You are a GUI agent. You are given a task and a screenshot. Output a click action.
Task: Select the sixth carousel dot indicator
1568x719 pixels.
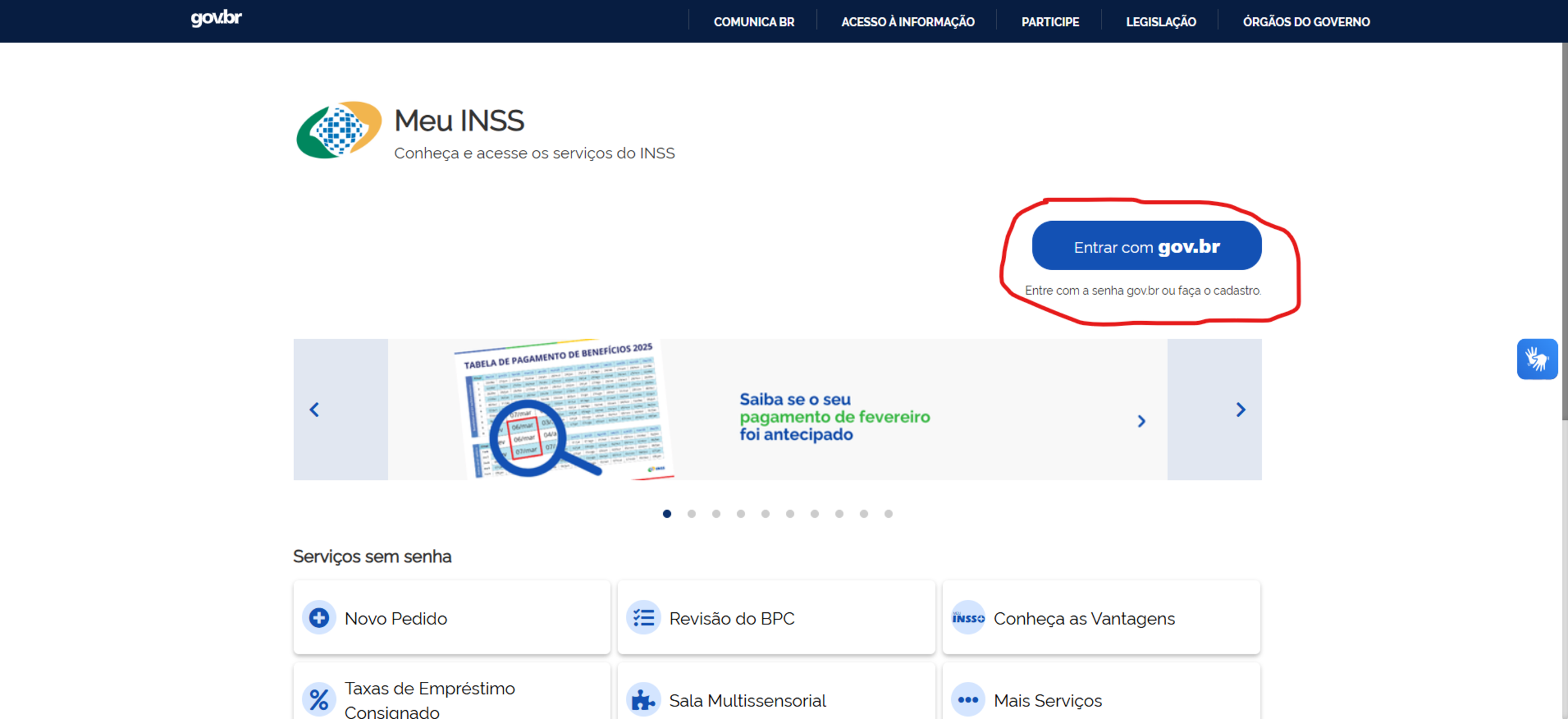click(x=790, y=514)
